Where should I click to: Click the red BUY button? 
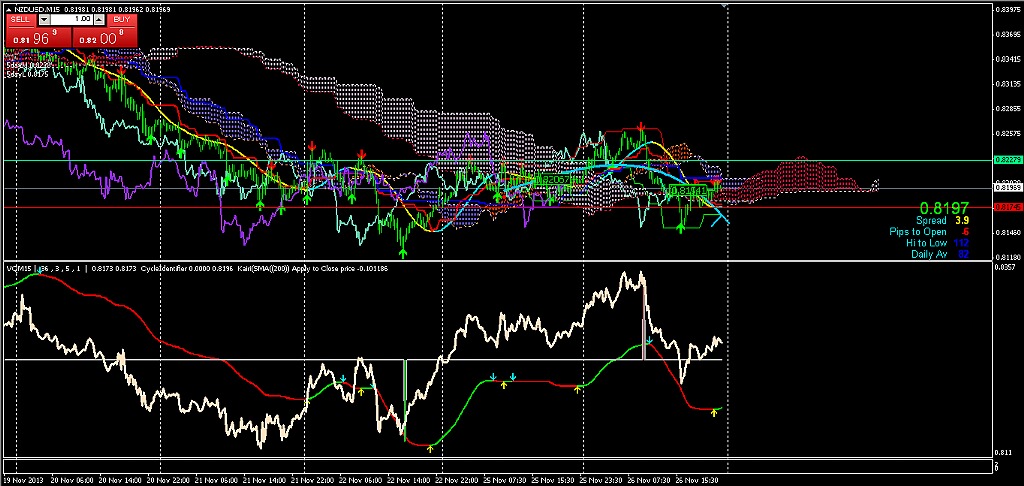[x=122, y=20]
